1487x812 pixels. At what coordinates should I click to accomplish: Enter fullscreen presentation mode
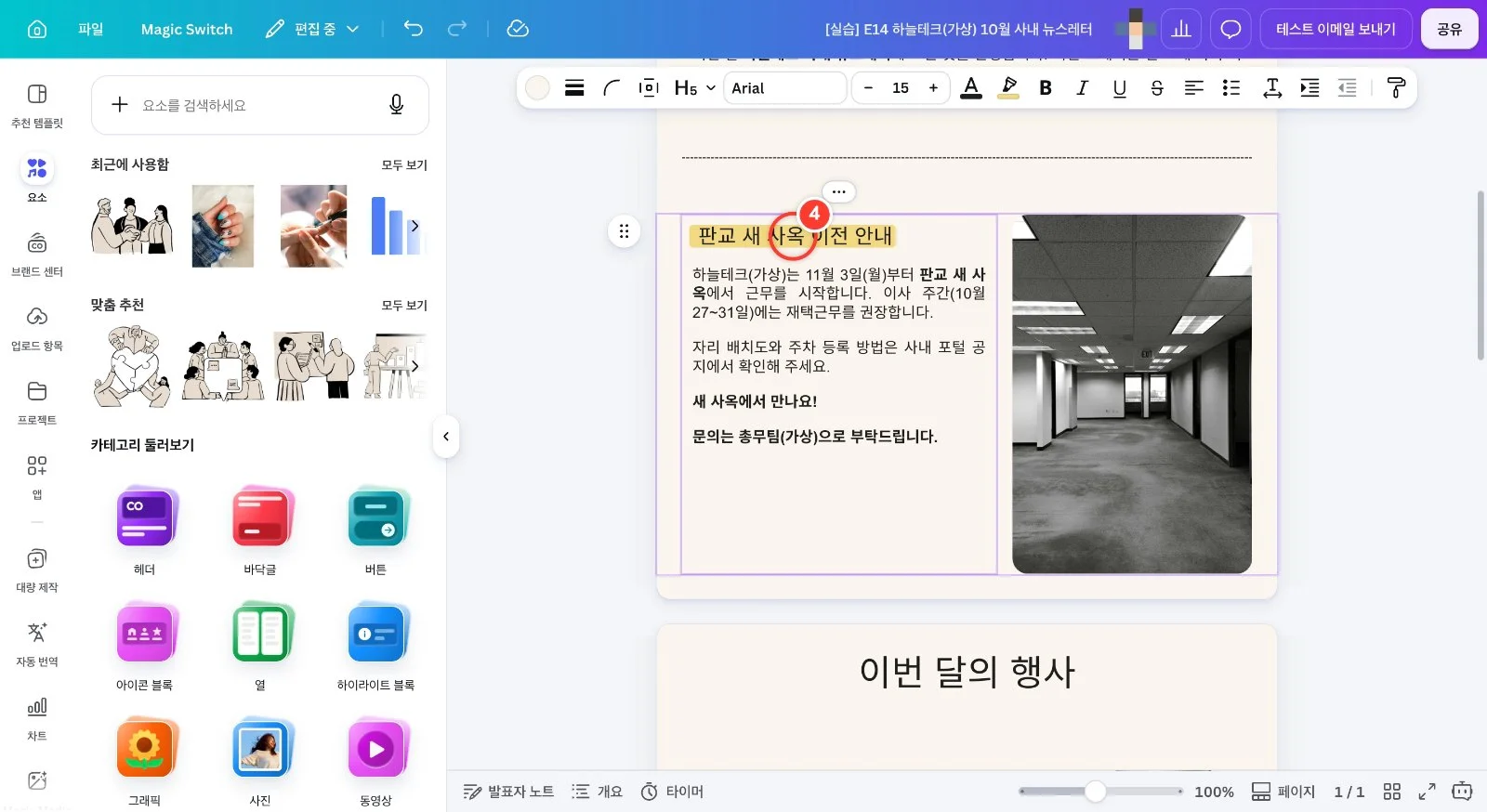[x=1427, y=792]
